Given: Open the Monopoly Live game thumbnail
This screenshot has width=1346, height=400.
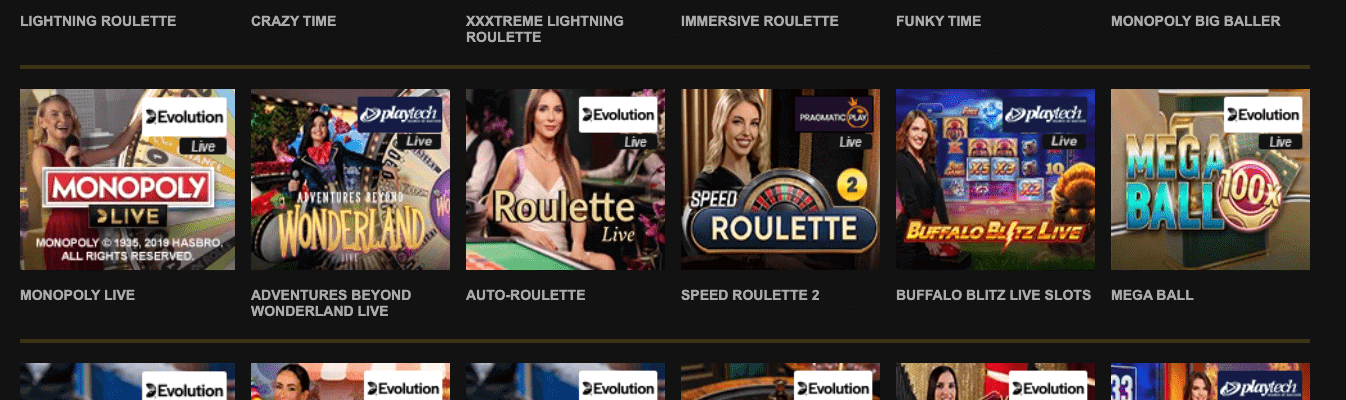Looking at the screenshot, I should [127, 179].
